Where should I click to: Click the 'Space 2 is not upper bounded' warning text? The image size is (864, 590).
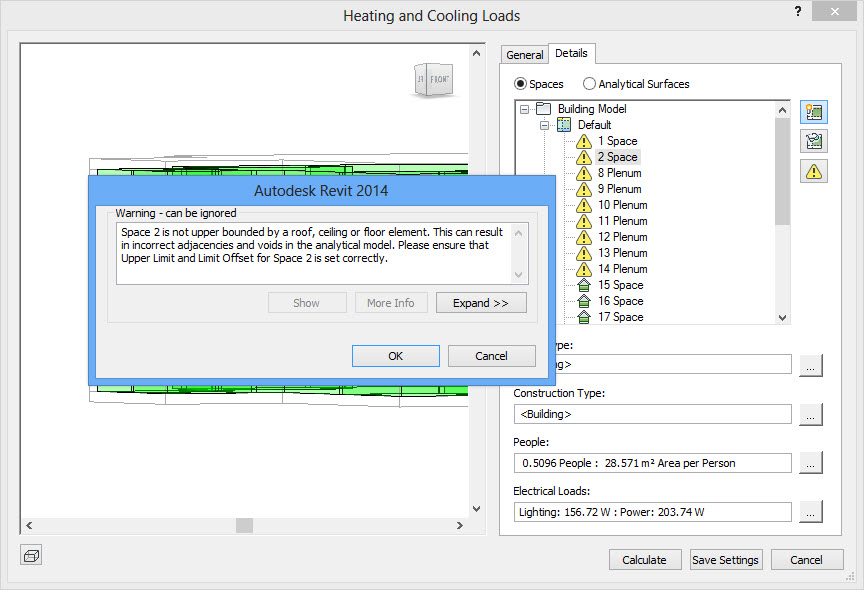click(x=312, y=245)
